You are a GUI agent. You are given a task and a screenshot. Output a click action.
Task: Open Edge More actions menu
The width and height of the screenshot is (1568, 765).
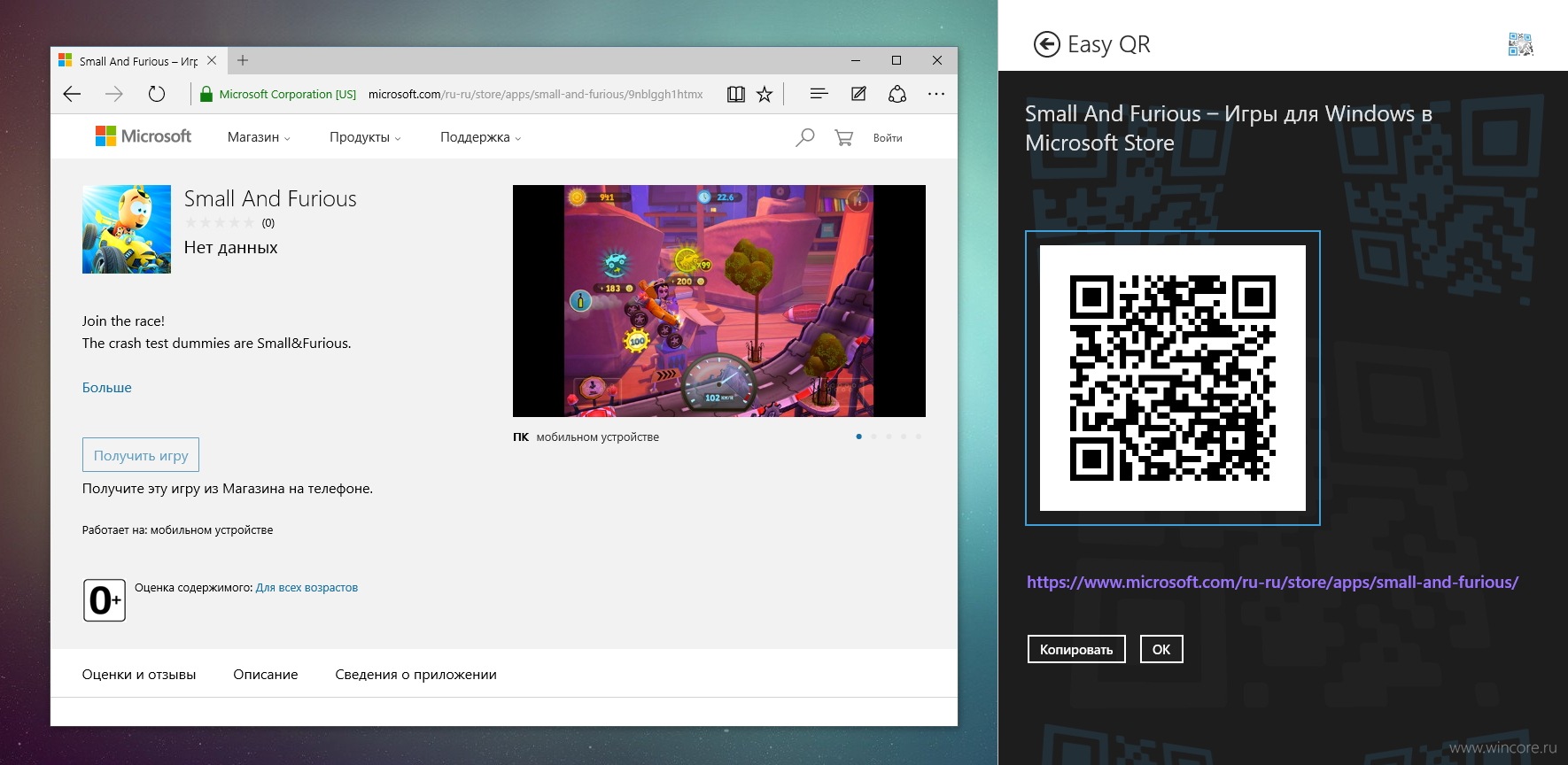[x=936, y=94]
